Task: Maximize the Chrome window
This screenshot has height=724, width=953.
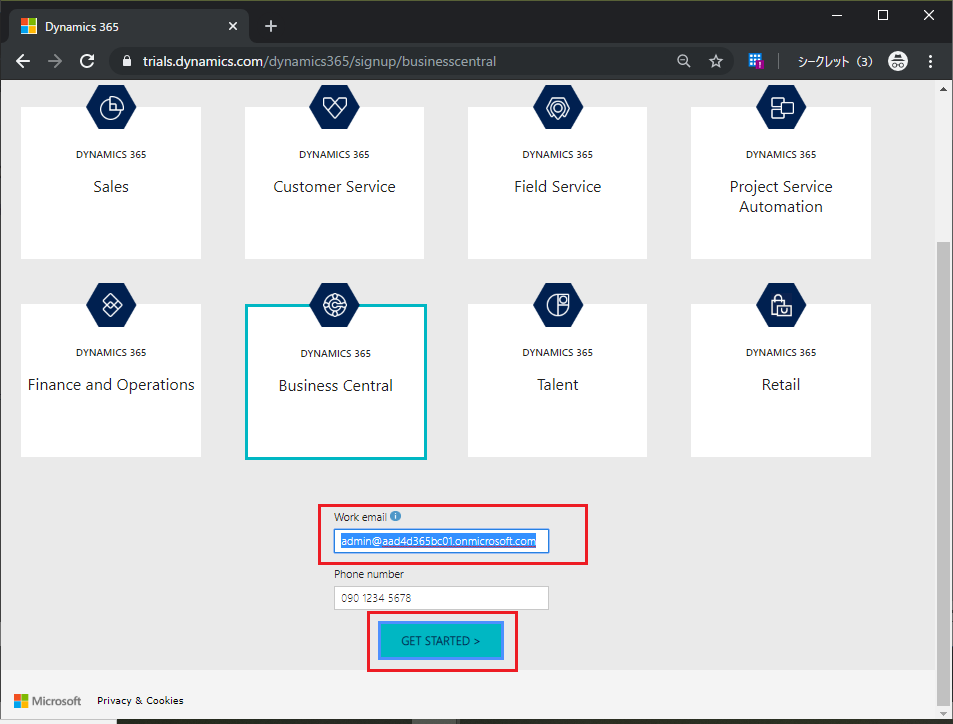Action: click(883, 15)
